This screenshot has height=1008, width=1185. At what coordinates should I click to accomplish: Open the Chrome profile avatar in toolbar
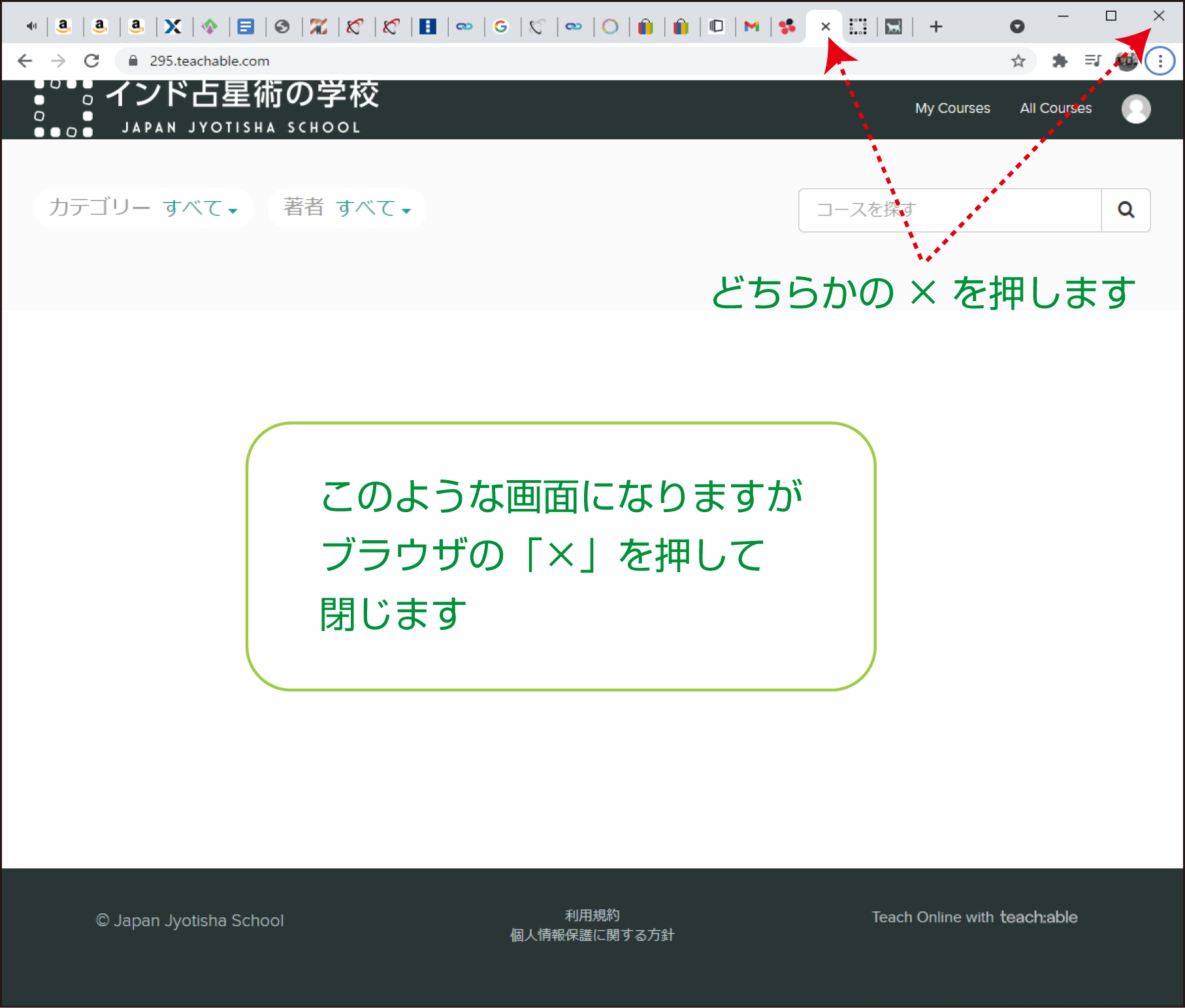click(1127, 61)
